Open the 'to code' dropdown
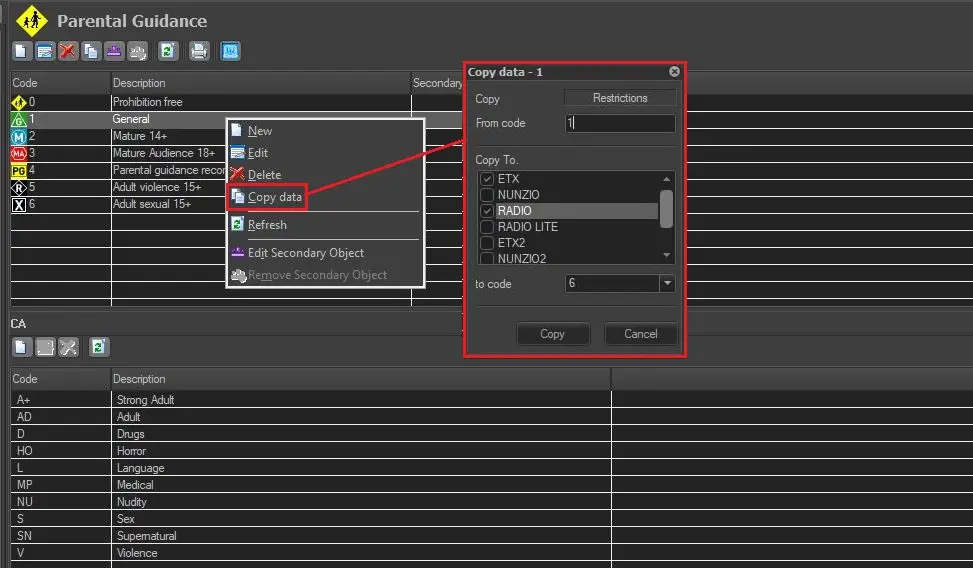973x568 pixels. pos(667,284)
